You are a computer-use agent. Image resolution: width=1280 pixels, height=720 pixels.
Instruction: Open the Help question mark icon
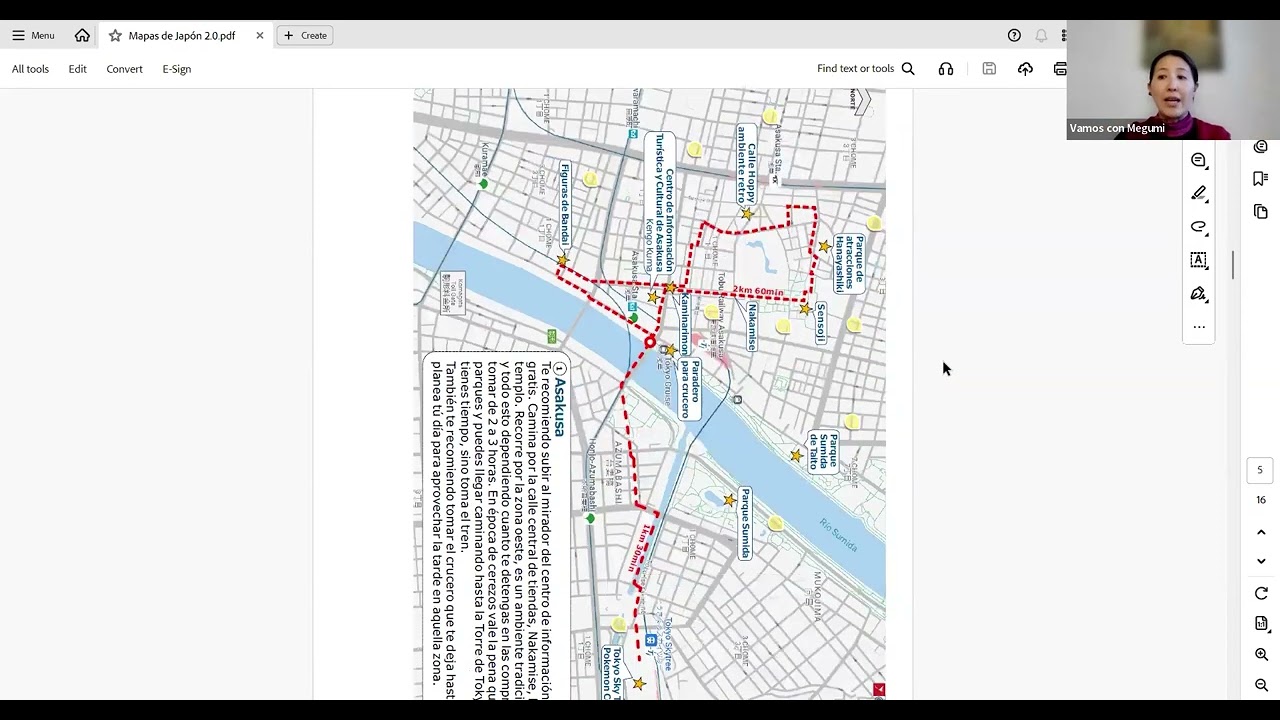(x=1014, y=35)
